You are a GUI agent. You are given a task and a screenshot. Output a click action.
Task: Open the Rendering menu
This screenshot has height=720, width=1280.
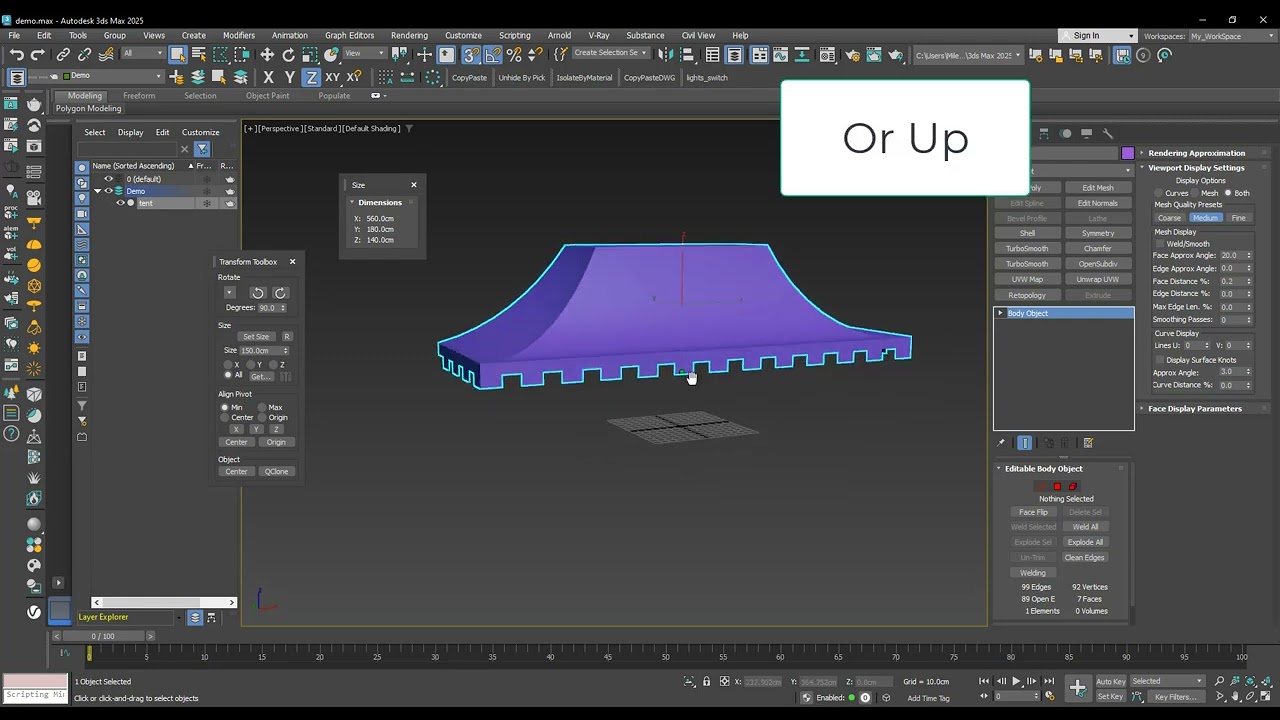pos(409,35)
